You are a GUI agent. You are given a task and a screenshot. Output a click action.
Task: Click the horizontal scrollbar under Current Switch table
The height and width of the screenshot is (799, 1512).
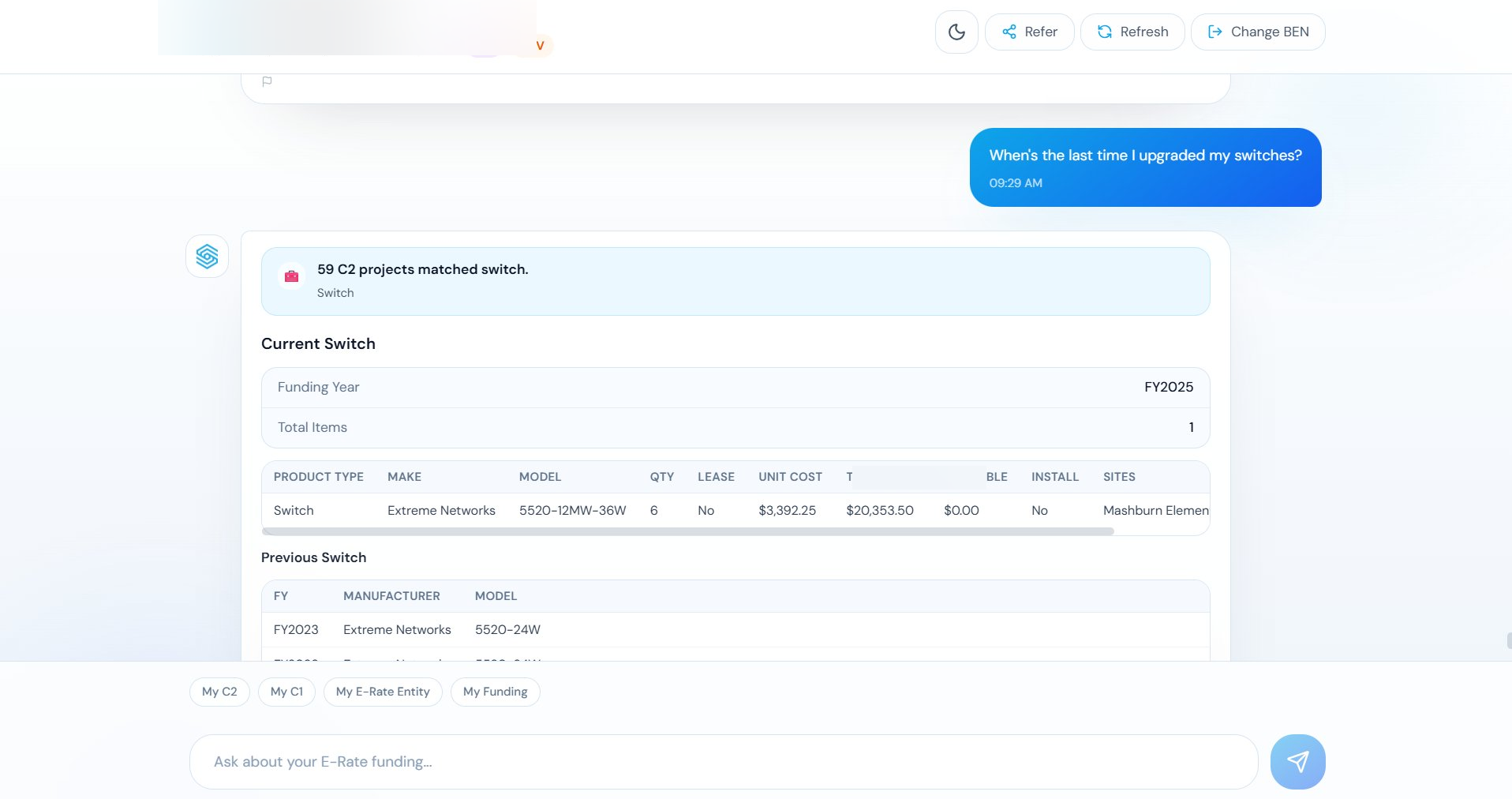[x=687, y=531]
